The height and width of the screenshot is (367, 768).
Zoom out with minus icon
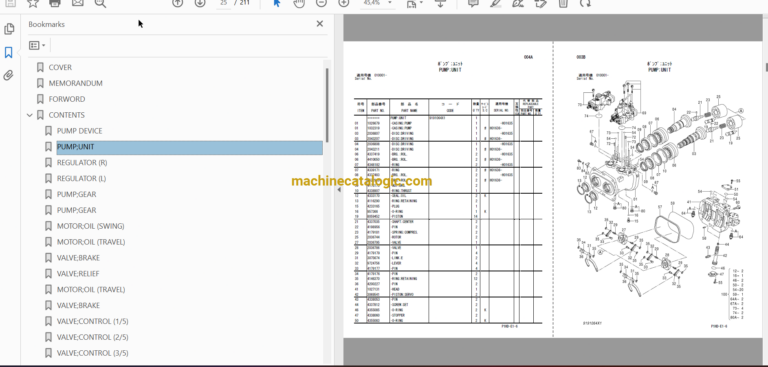tap(321, 3)
